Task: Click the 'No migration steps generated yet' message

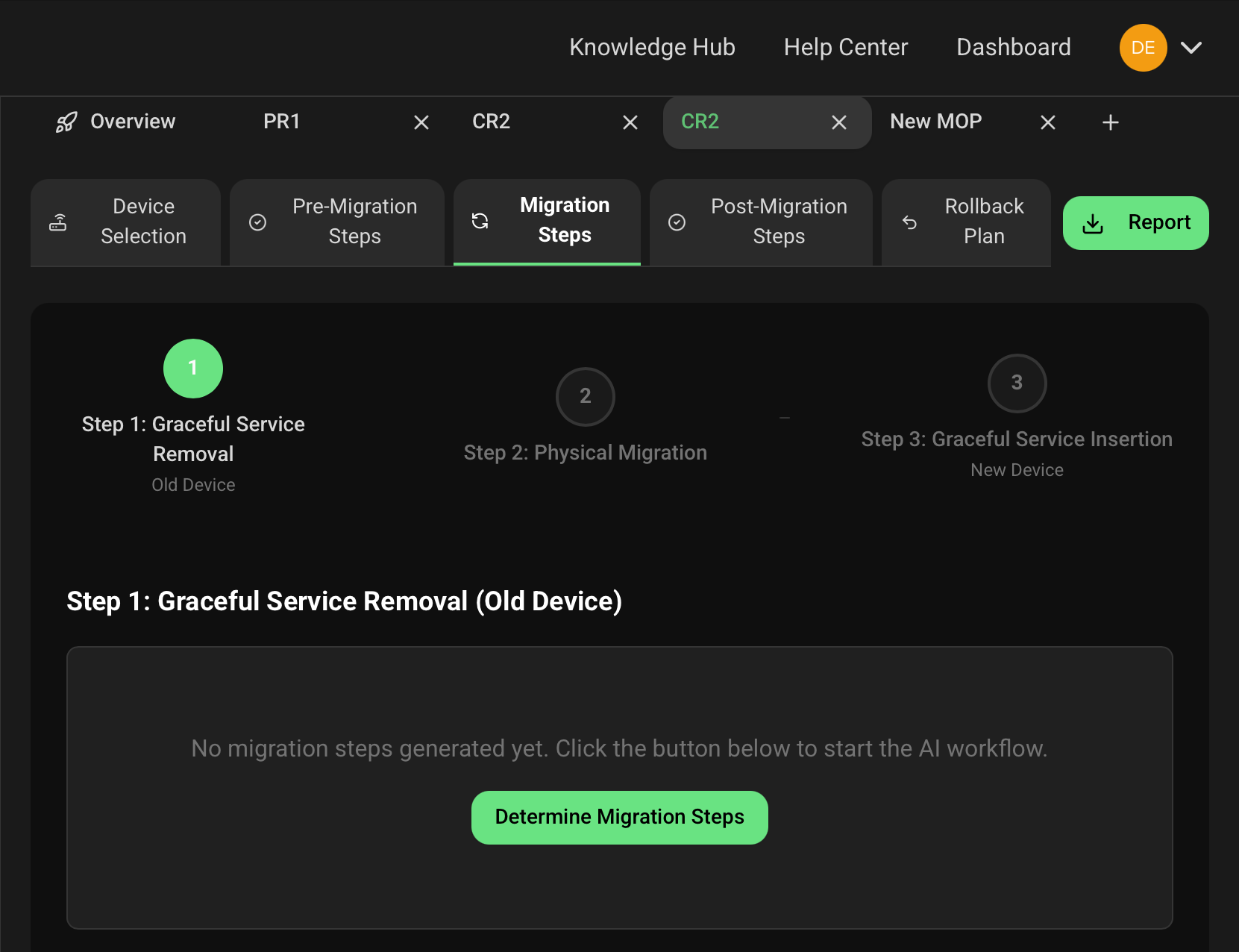Action: click(x=620, y=748)
